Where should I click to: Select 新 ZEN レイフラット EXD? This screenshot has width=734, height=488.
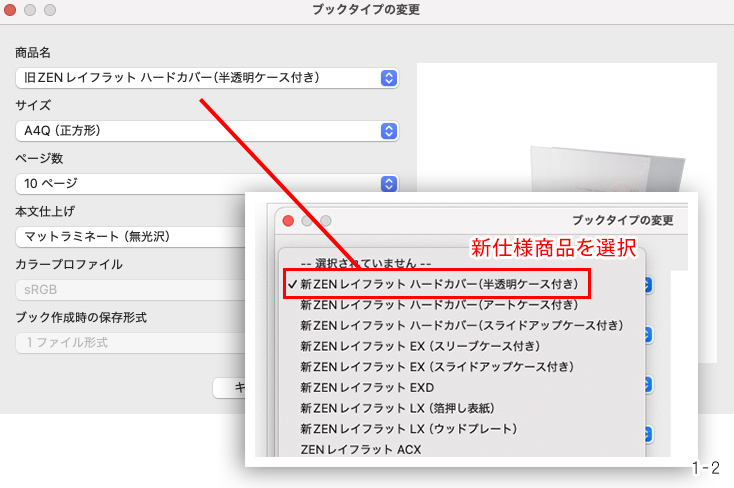367,388
